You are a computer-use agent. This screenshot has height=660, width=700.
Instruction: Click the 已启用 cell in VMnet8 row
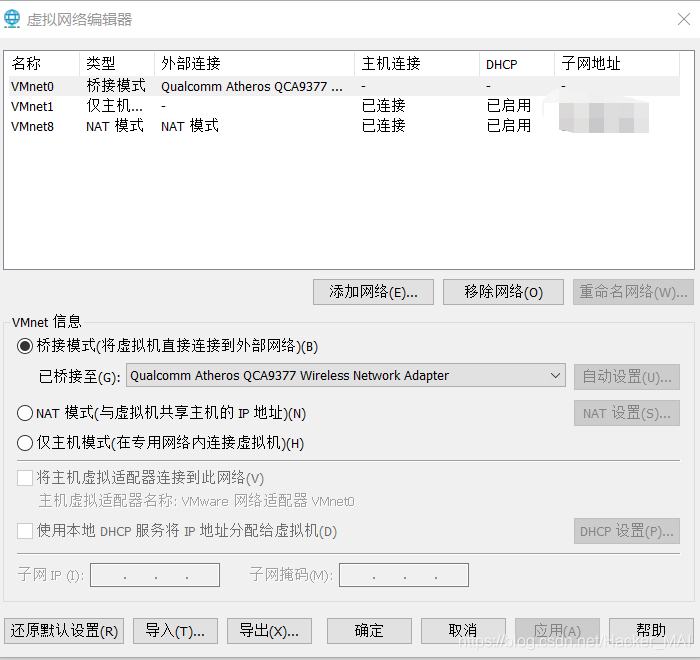(x=508, y=126)
